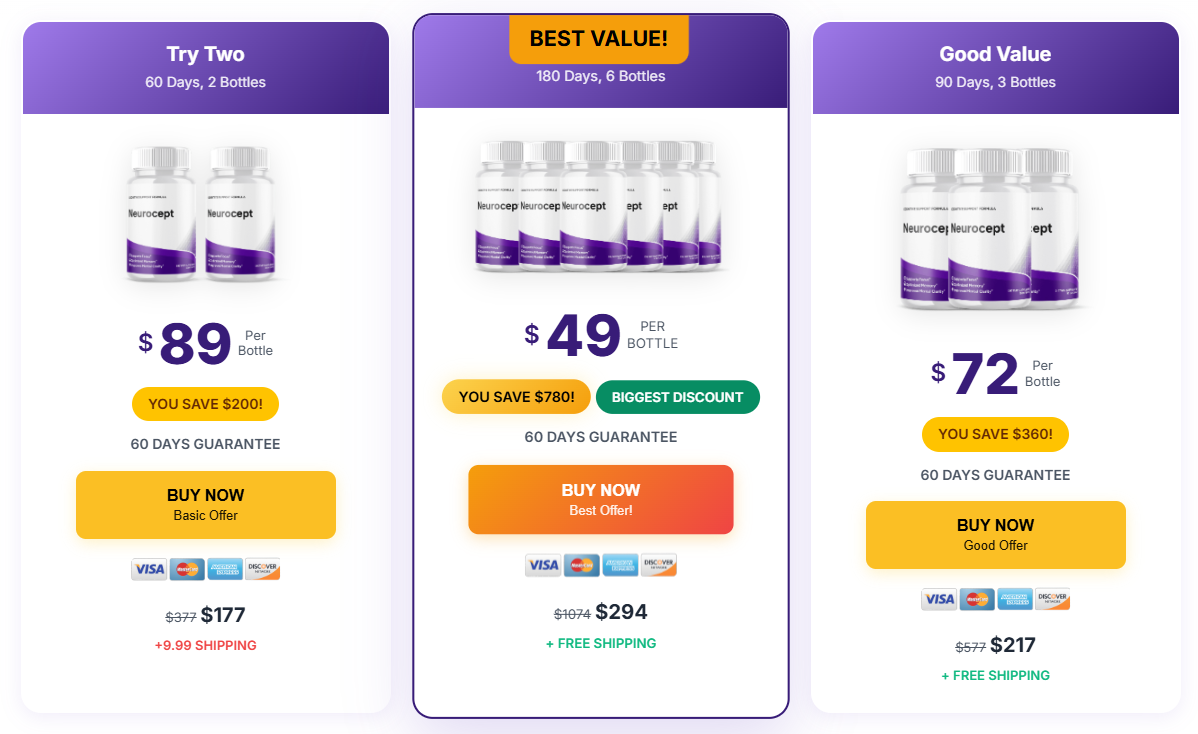Click the BUY NOW Basic Offer button
Screen dimensions: 1198x734
[205, 504]
